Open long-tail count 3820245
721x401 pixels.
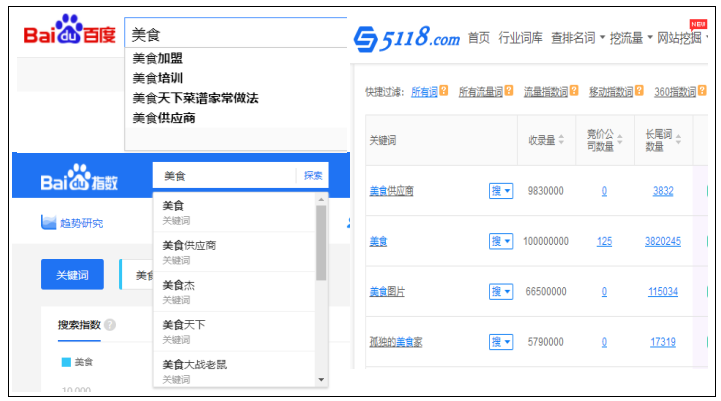pyautogui.click(x=663, y=241)
